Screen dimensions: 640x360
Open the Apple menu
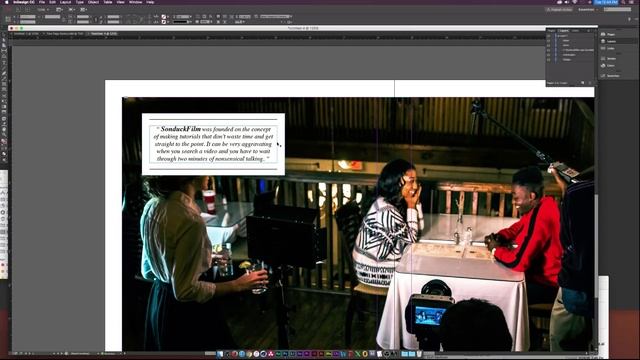point(7,2)
